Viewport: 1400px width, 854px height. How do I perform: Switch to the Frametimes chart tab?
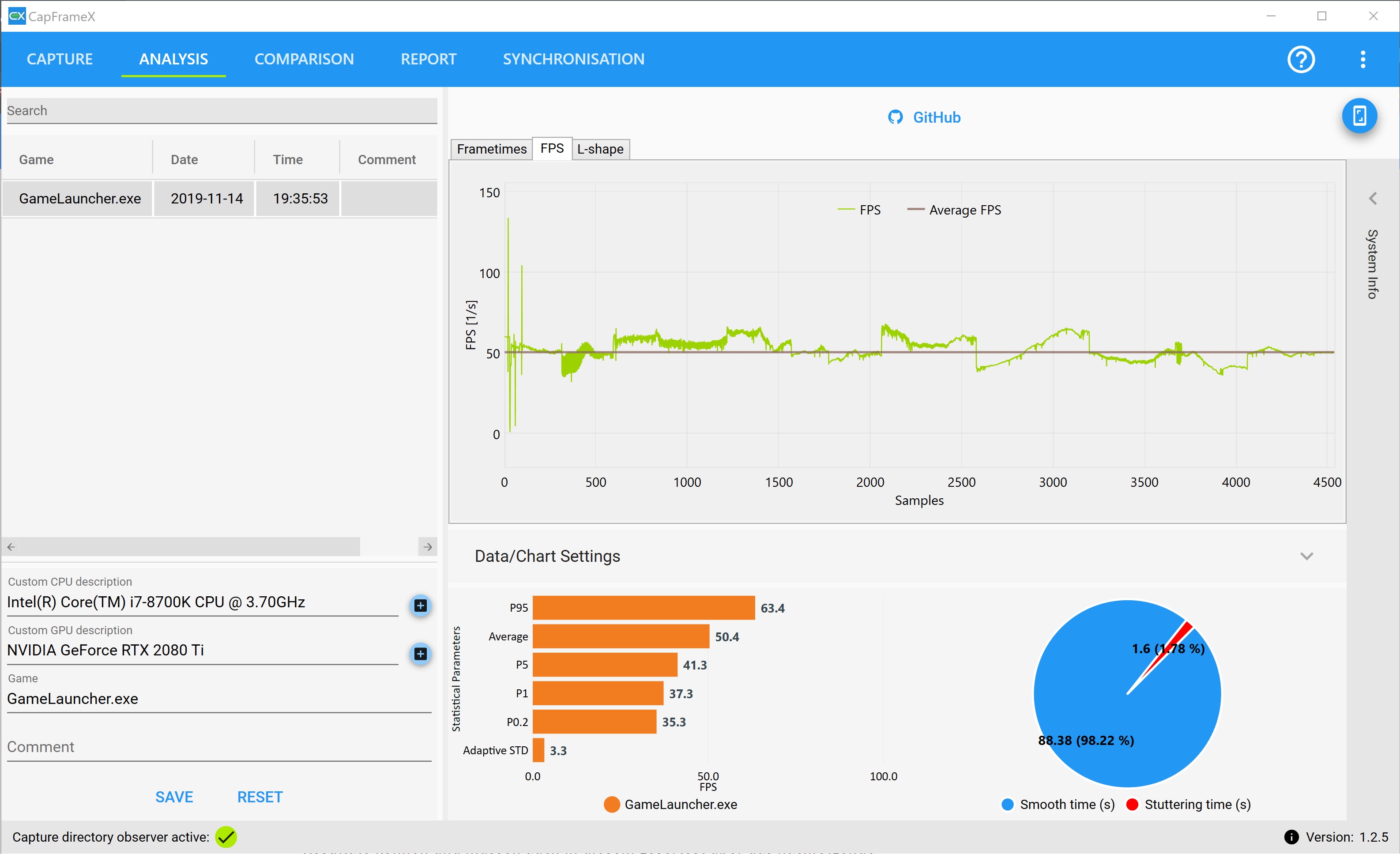[492, 149]
